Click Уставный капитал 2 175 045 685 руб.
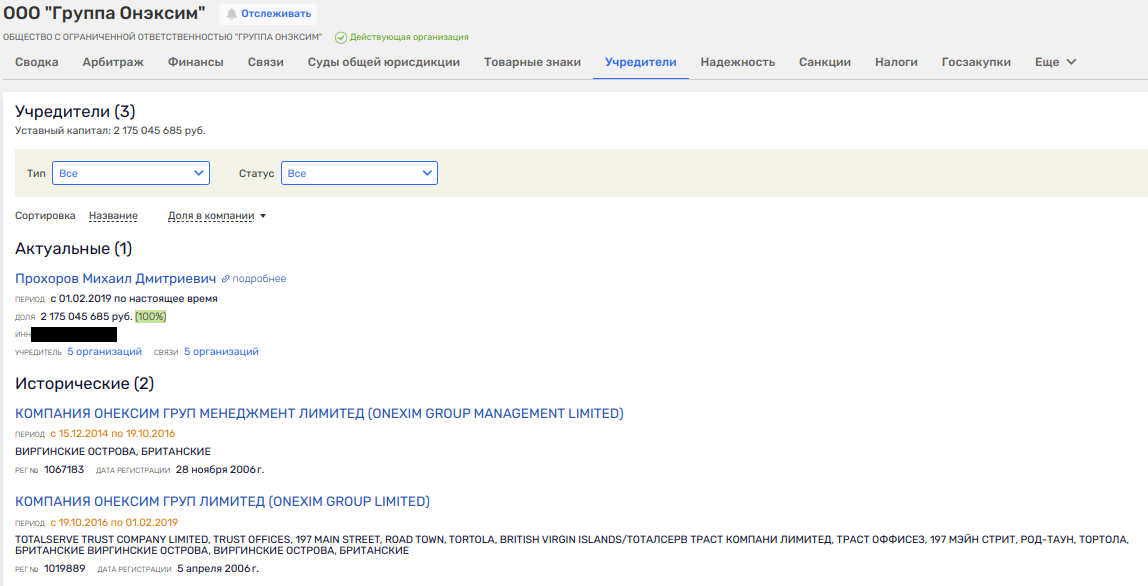This screenshot has width=1148, height=586. point(110,131)
